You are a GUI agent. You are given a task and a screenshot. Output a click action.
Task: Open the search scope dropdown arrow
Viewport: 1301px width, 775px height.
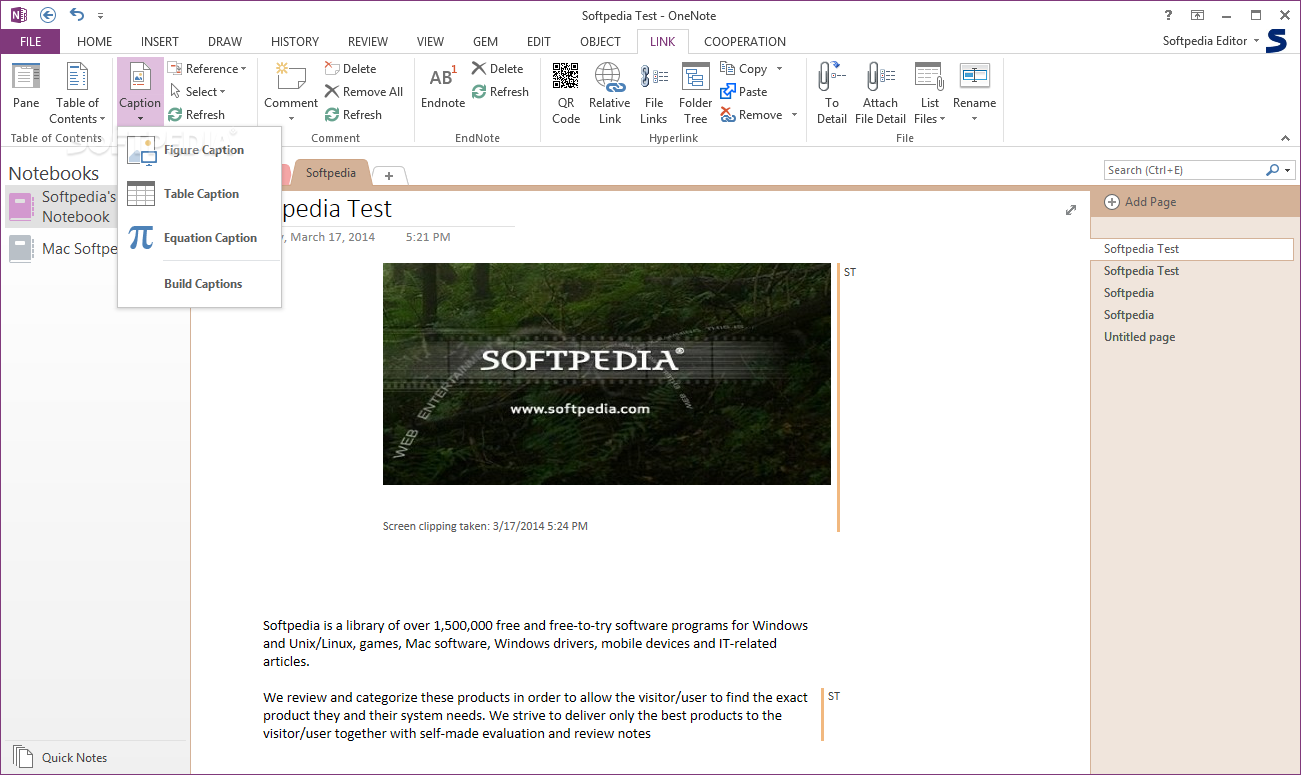click(1287, 170)
